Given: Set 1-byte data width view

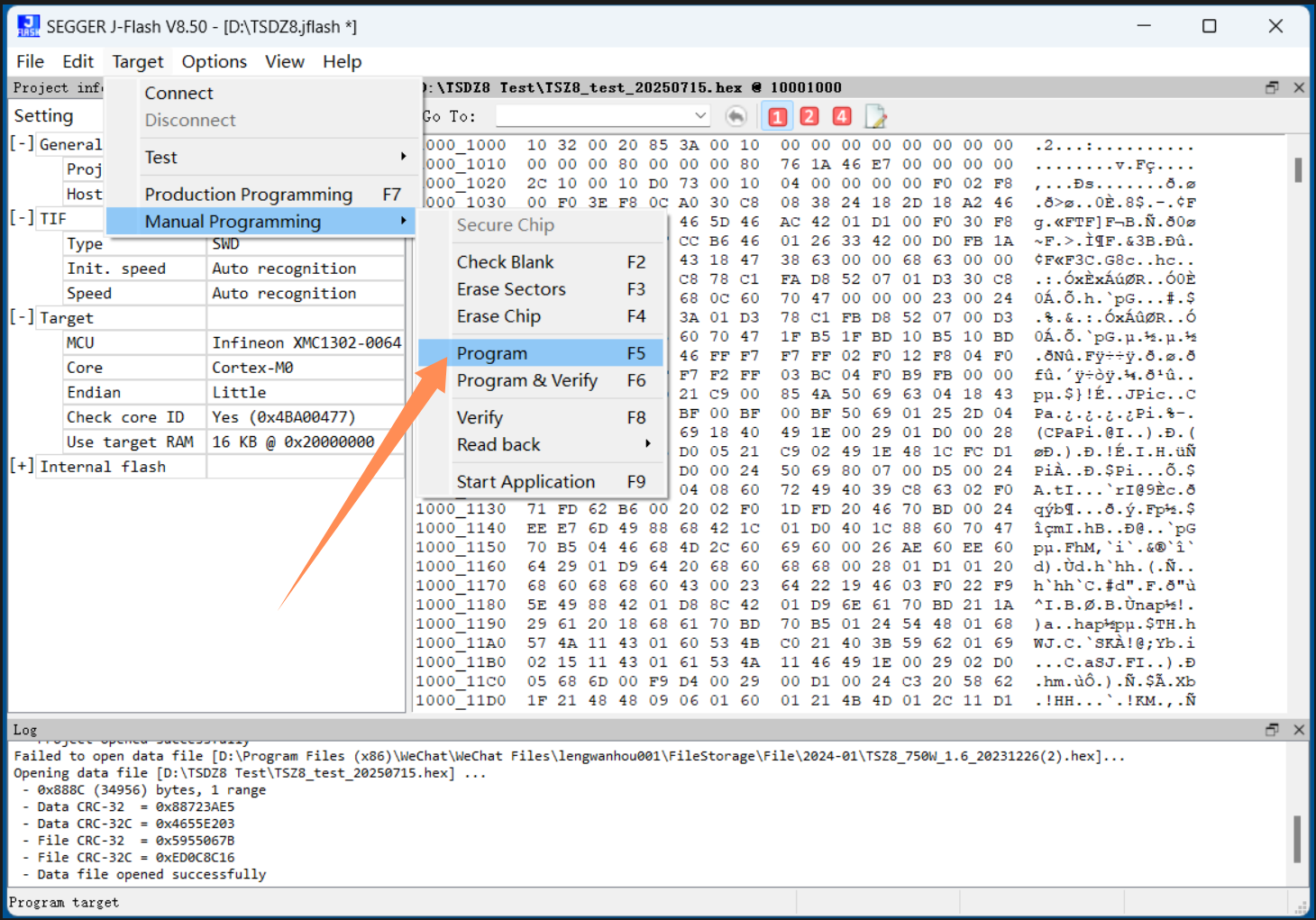Looking at the screenshot, I should click(x=778, y=116).
